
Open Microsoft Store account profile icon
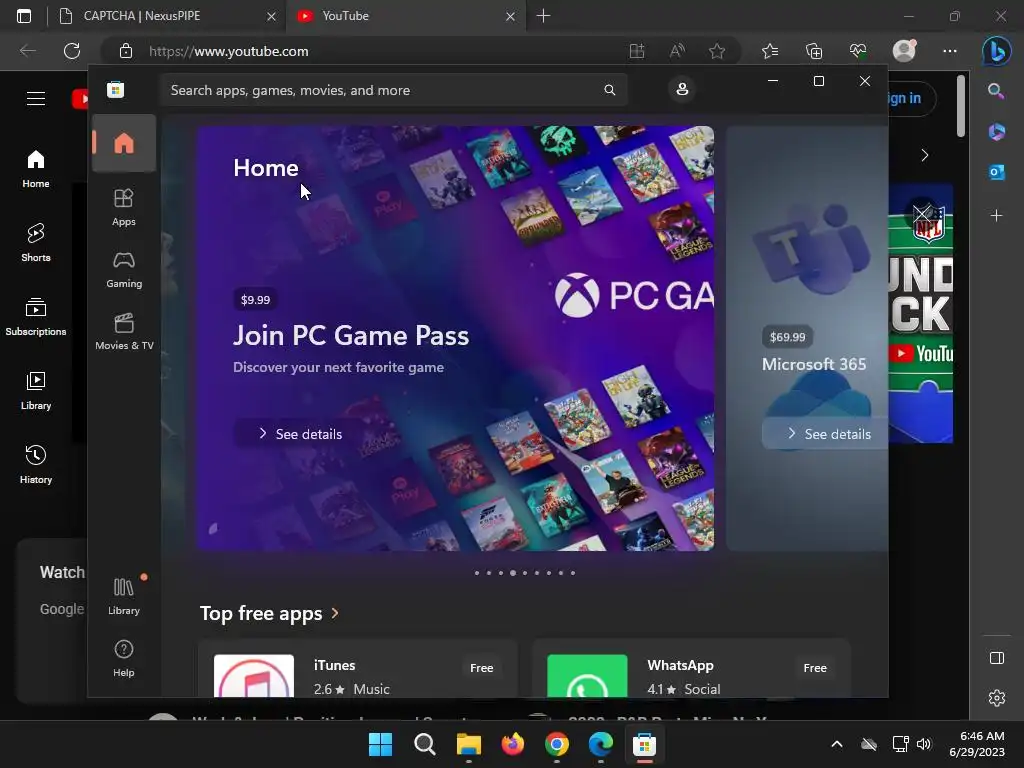tap(682, 89)
